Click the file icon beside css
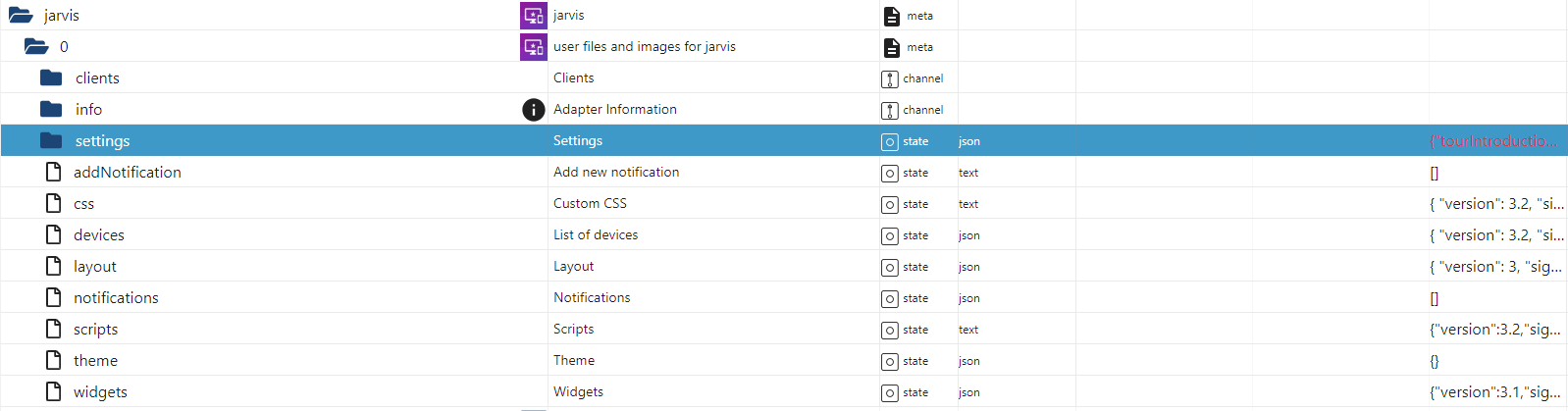 (54, 203)
